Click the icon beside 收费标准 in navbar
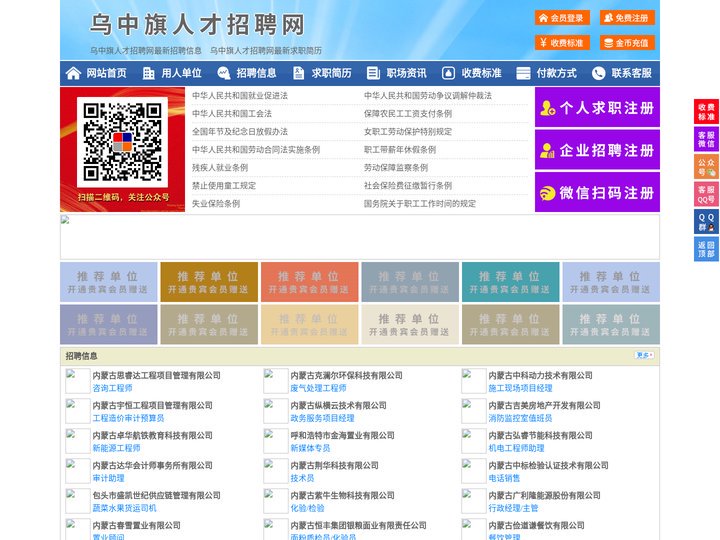 click(x=448, y=73)
